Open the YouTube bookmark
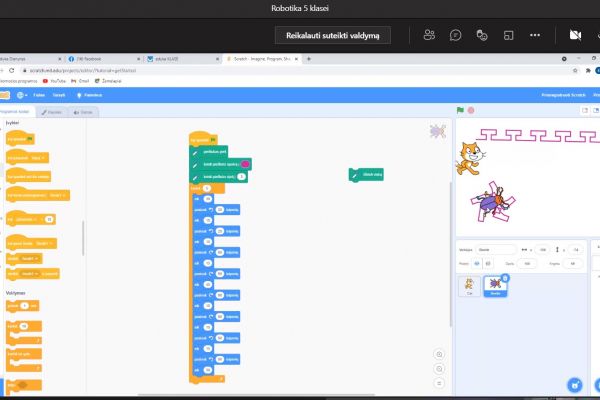 [54, 81]
